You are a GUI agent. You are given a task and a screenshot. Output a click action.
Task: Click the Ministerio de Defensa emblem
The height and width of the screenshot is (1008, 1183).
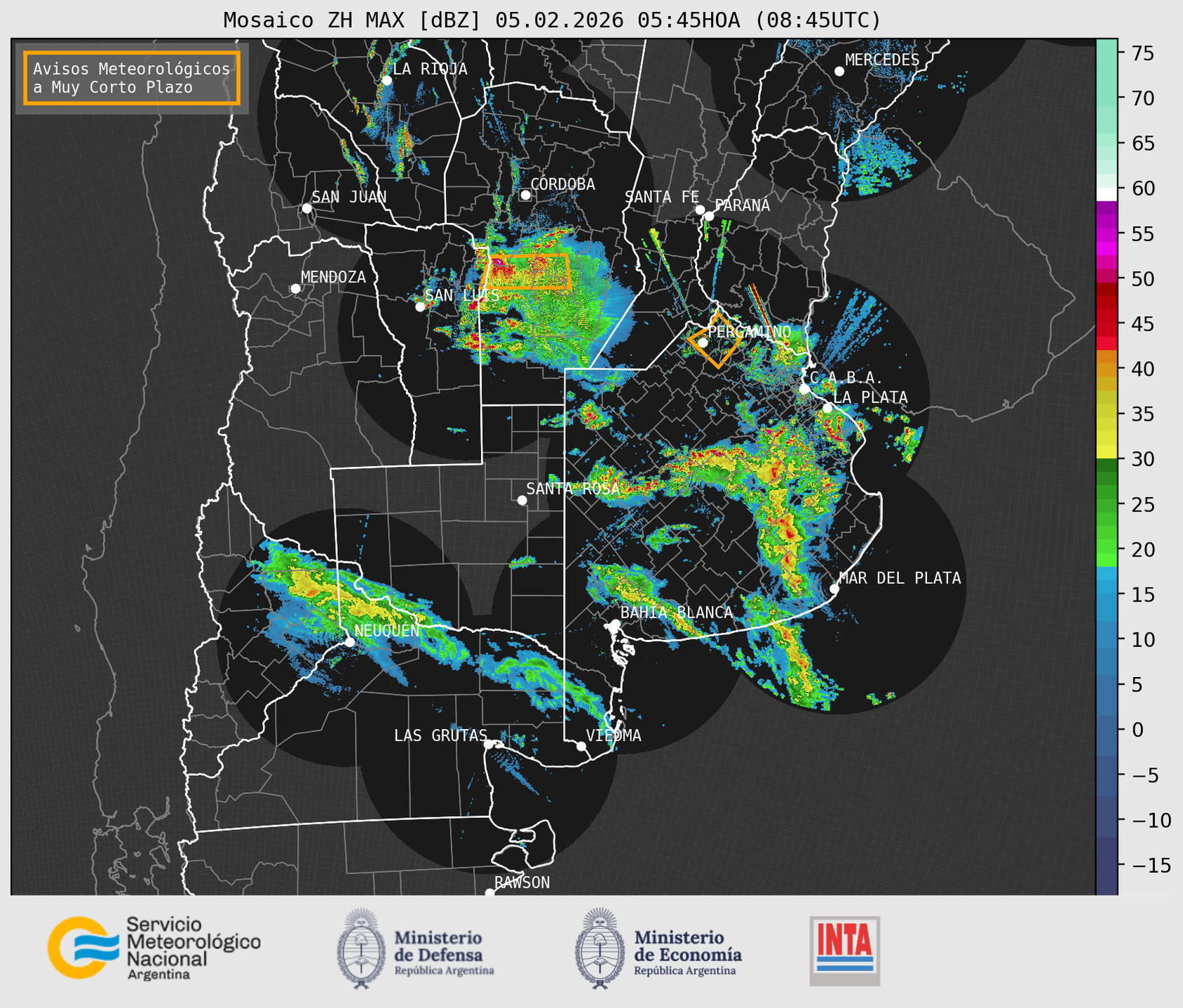[361, 948]
